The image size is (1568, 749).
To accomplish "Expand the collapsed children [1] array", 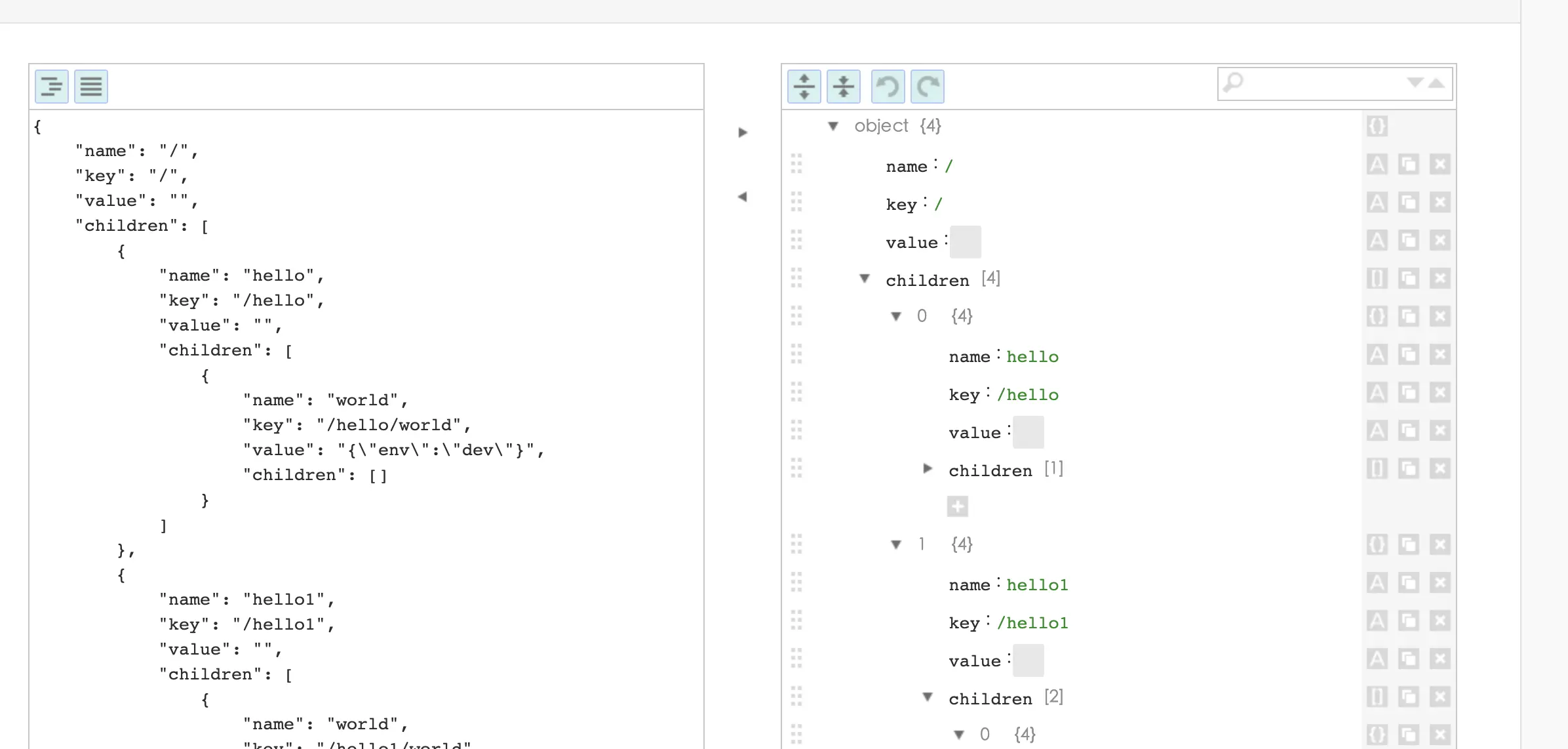I will pyautogui.click(x=927, y=469).
